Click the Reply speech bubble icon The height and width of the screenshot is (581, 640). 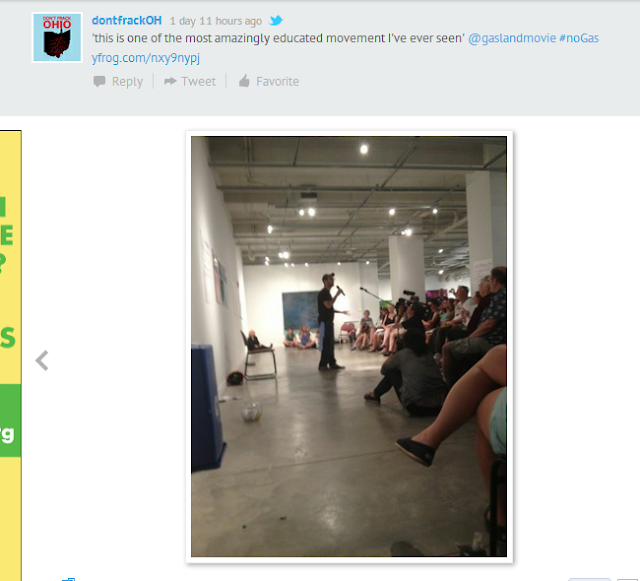99,81
